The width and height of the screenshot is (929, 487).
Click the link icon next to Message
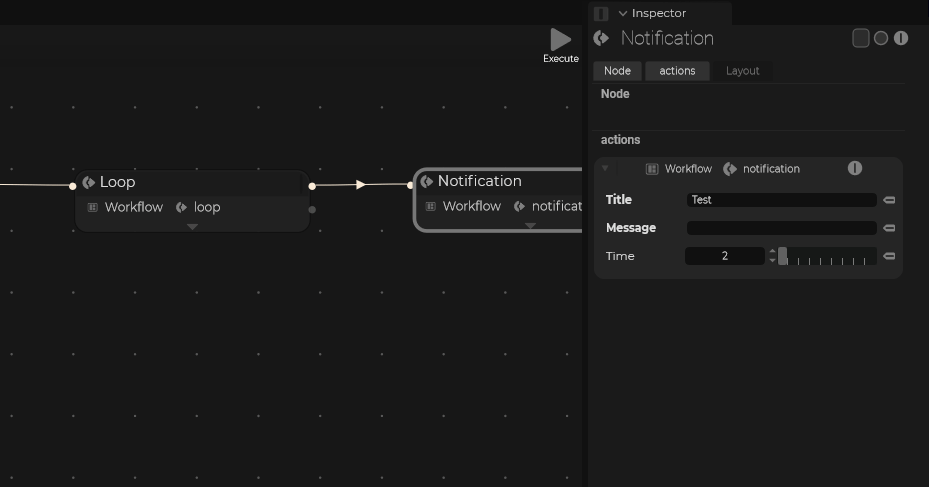(x=889, y=228)
